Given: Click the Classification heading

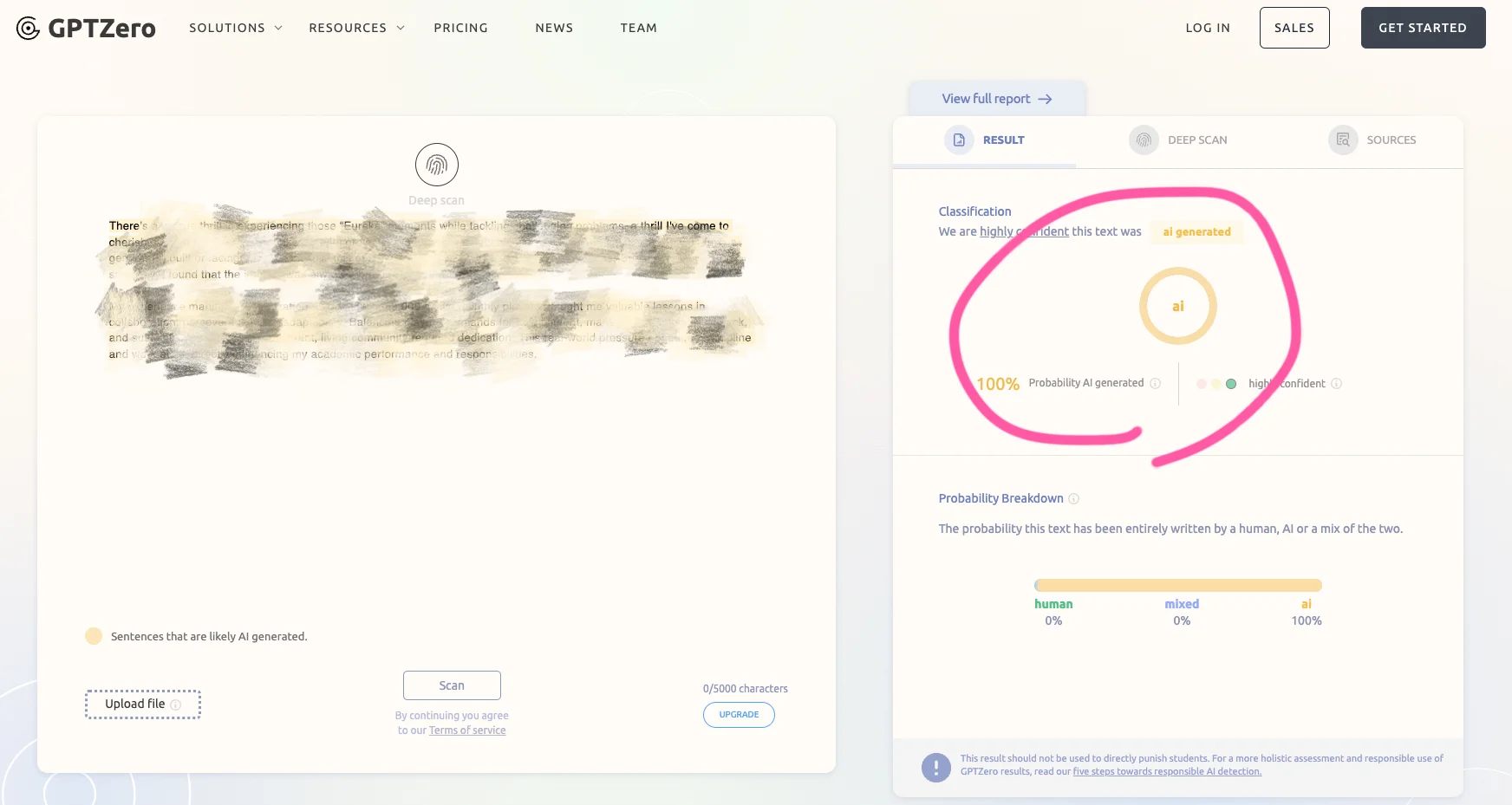Looking at the screenshot, I should [974, 211].
